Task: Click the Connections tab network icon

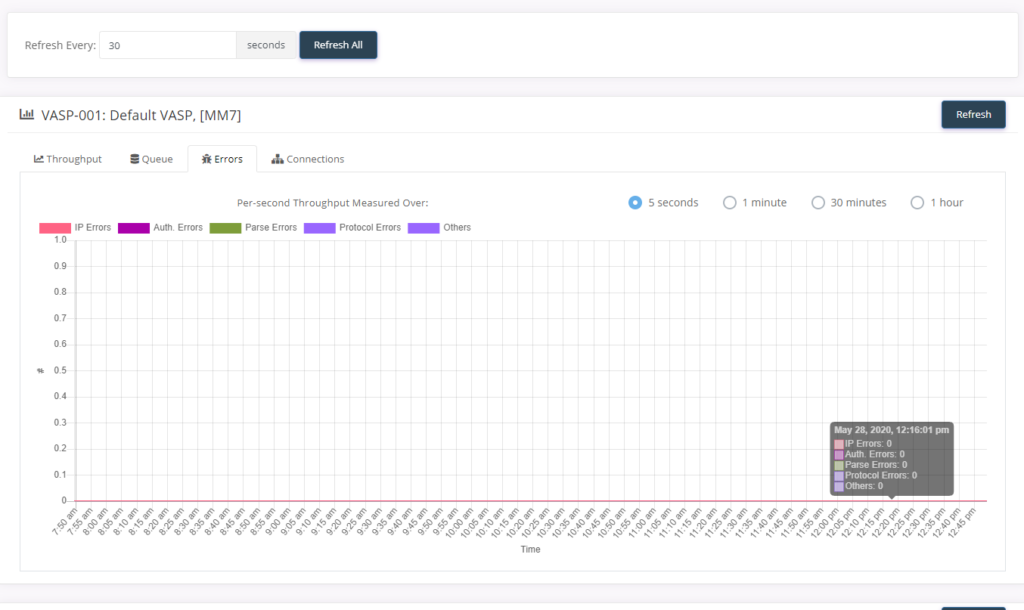Action: [x=278, y=159]
